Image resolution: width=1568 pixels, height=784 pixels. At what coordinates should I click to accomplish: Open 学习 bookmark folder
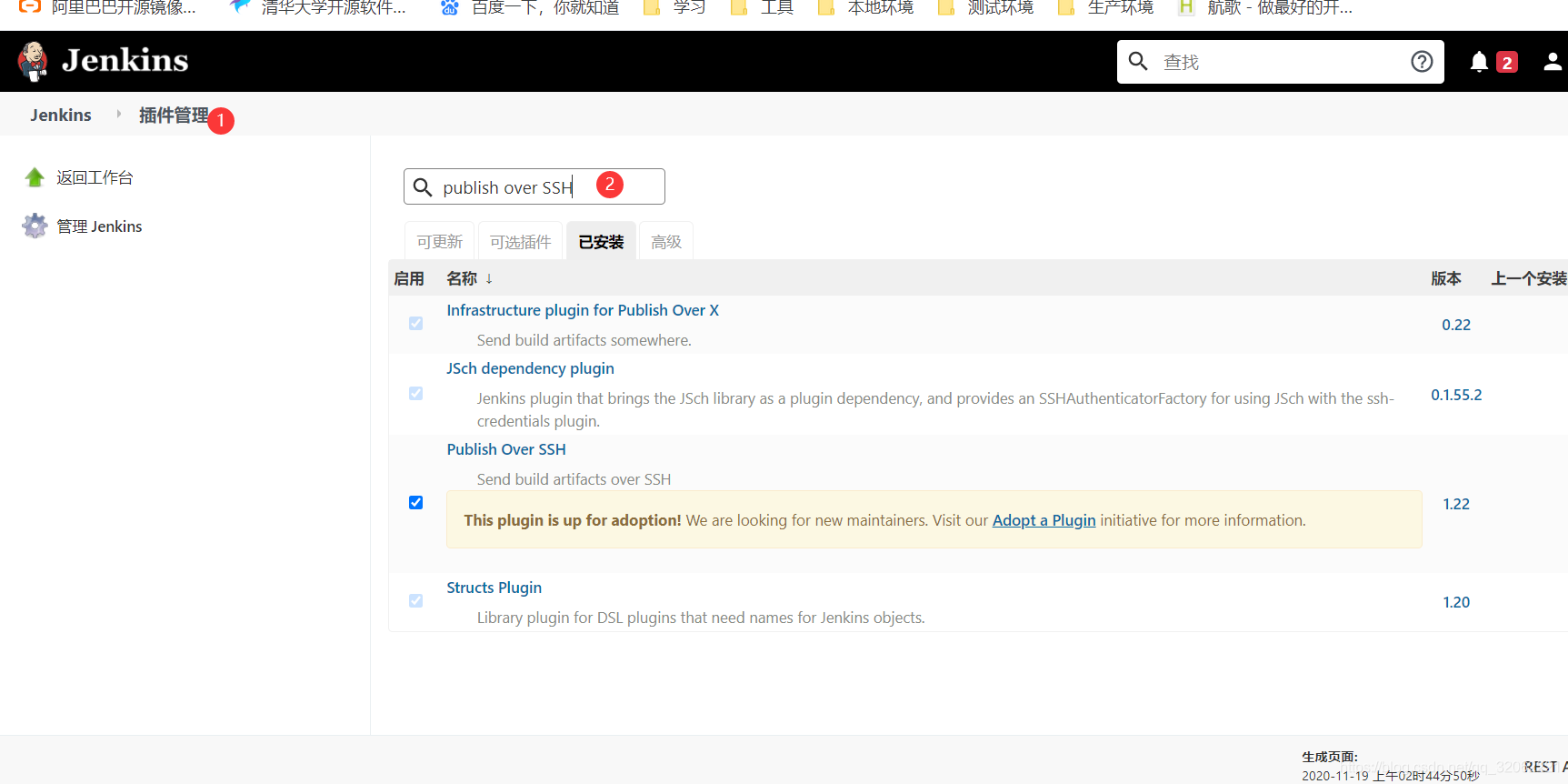tap(675, 8)
